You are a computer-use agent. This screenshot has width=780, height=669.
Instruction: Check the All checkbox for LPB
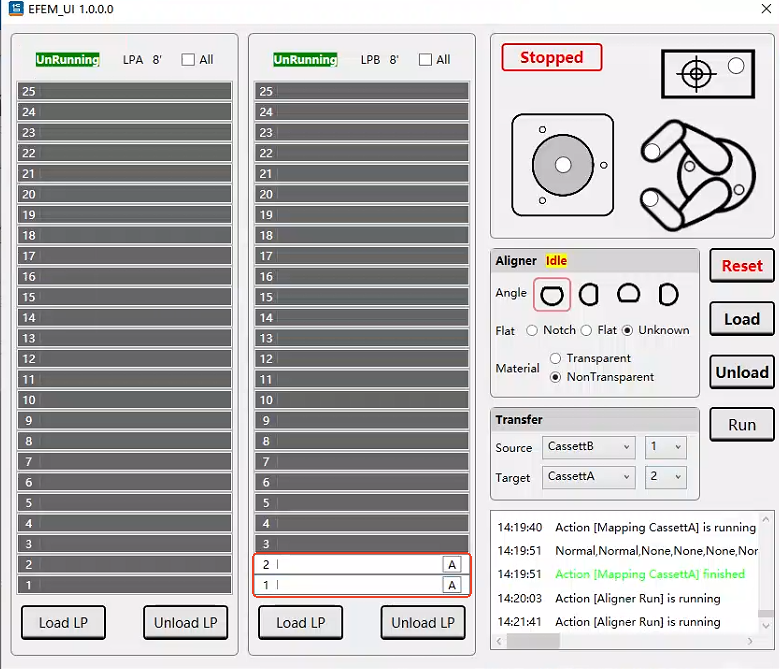tap(425, 60)
